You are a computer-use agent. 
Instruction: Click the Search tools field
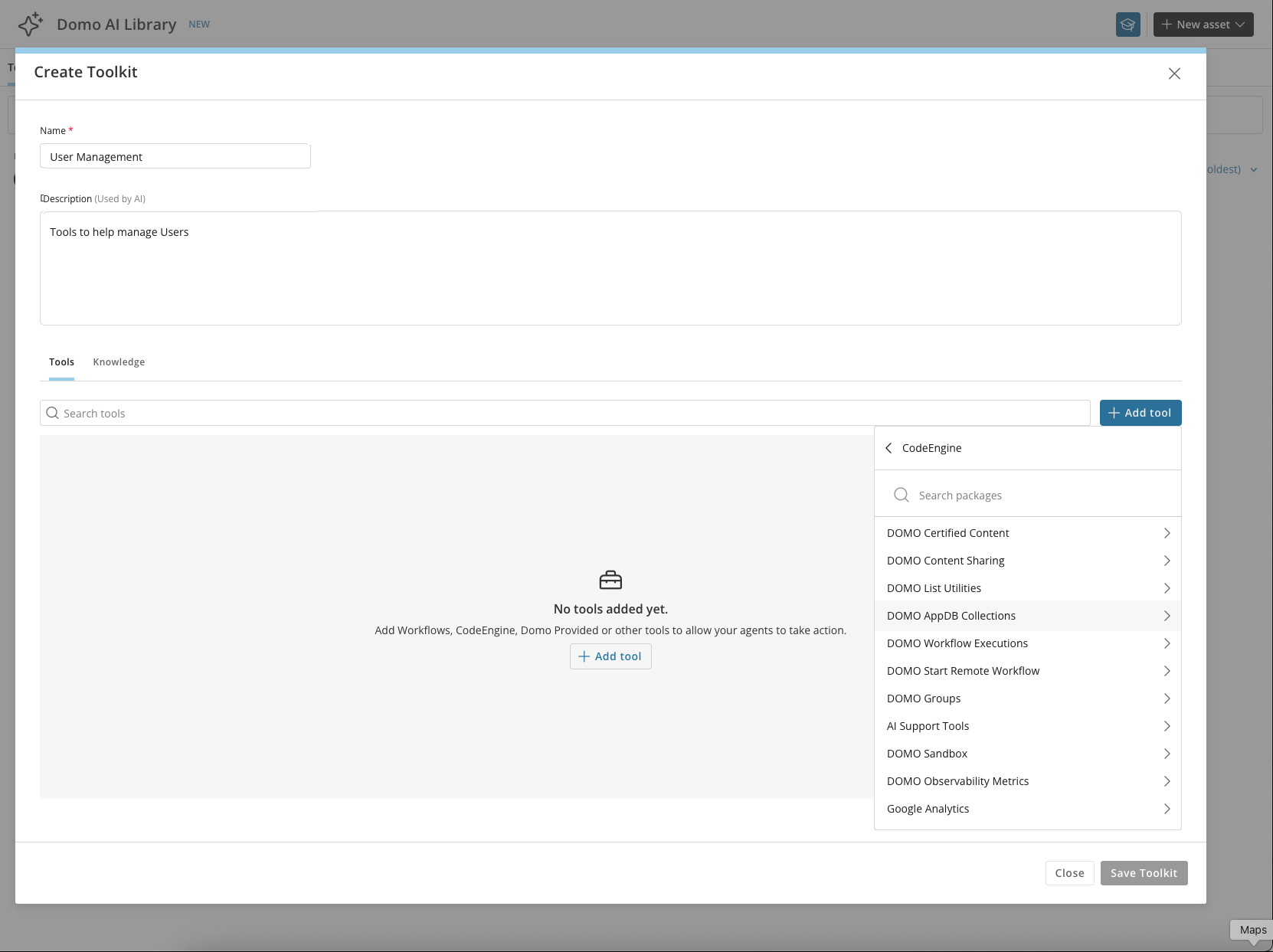(x=565, y=413)
